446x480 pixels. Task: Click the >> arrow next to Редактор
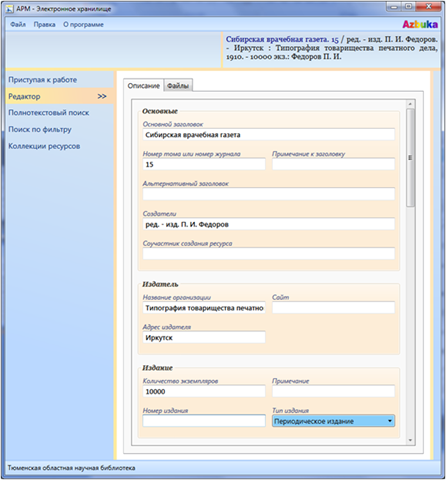coord(102,96)
